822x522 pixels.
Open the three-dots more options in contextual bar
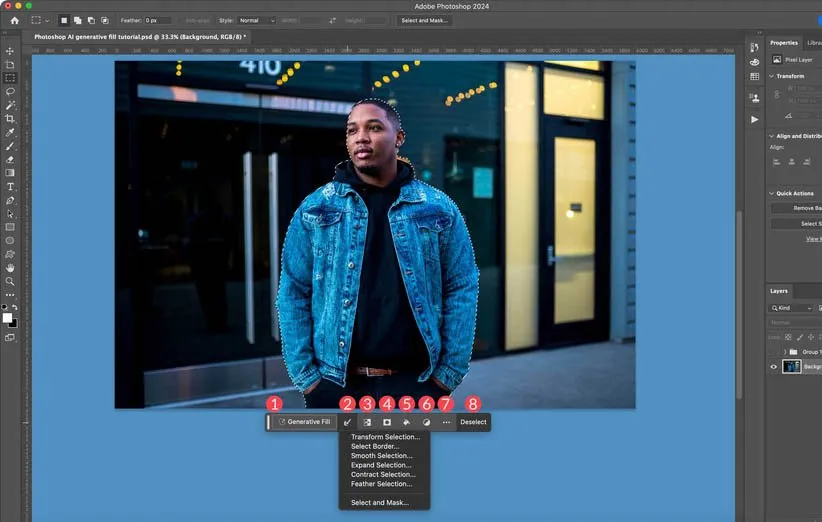446,422
